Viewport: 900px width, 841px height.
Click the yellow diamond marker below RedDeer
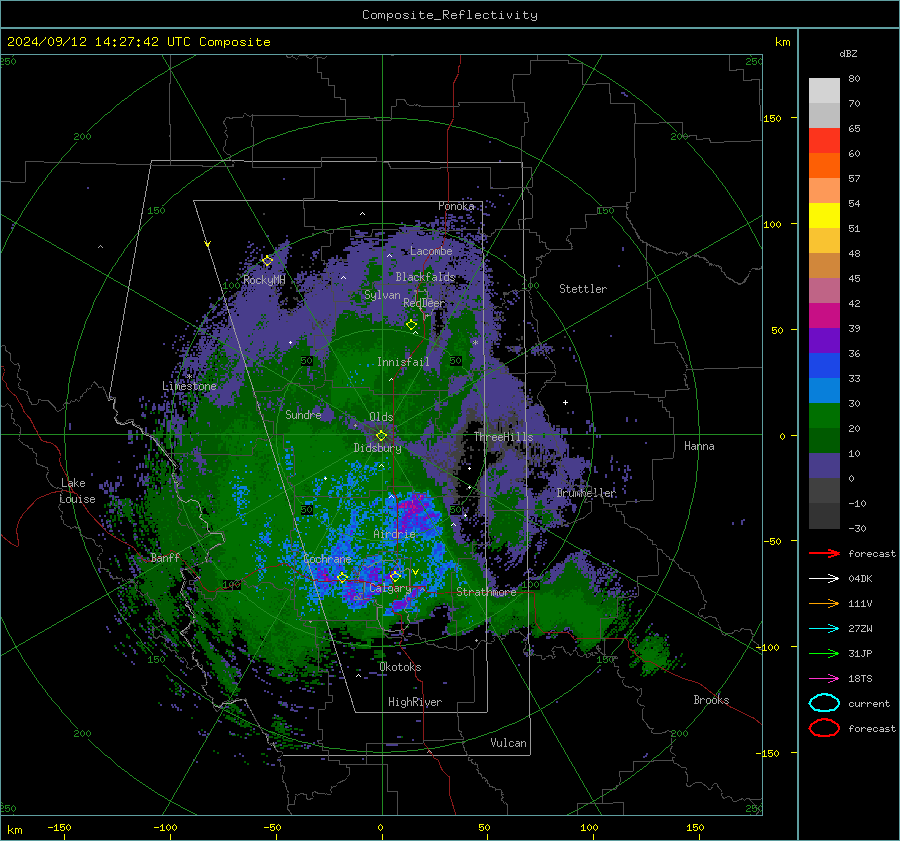click(412, 325)
